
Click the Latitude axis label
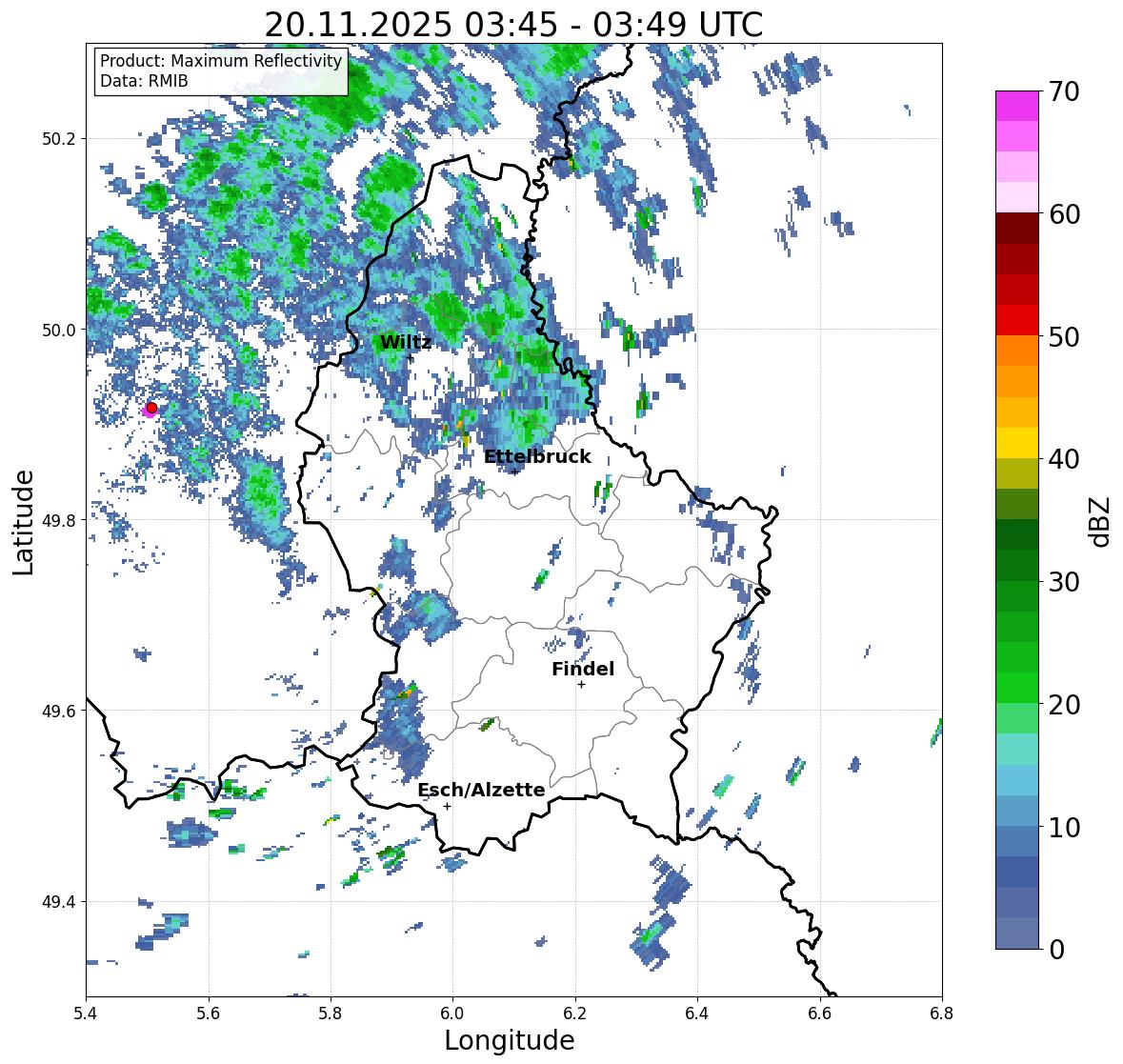point(23,522)
